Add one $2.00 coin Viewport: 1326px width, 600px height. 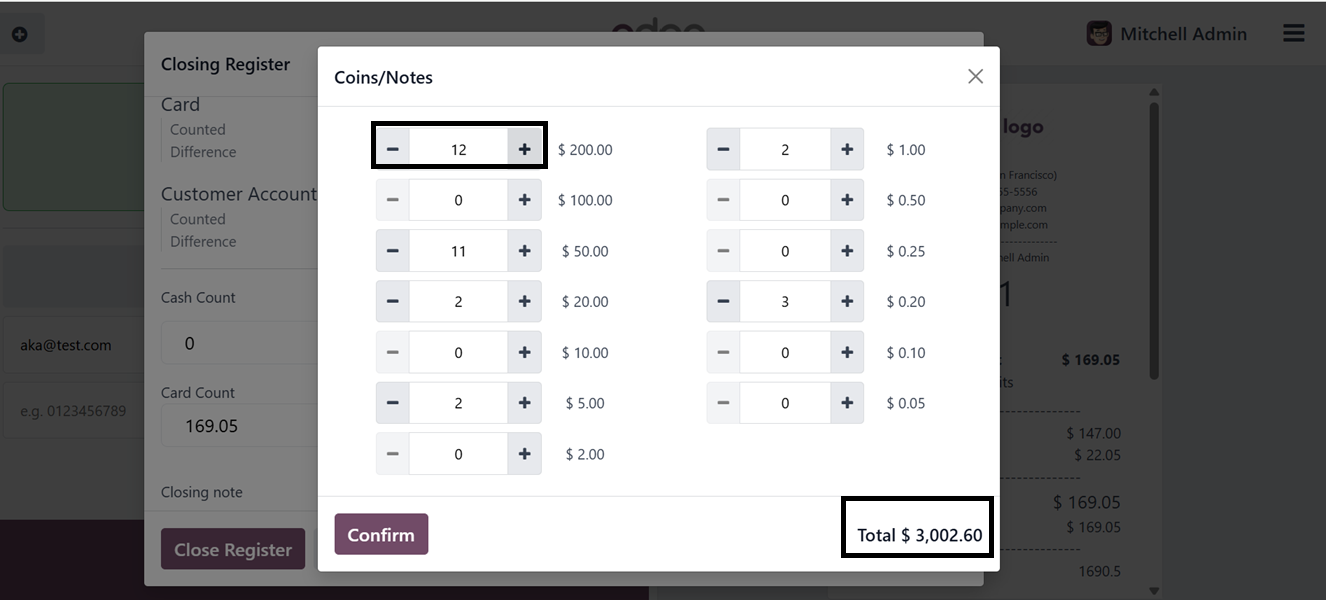524,454
